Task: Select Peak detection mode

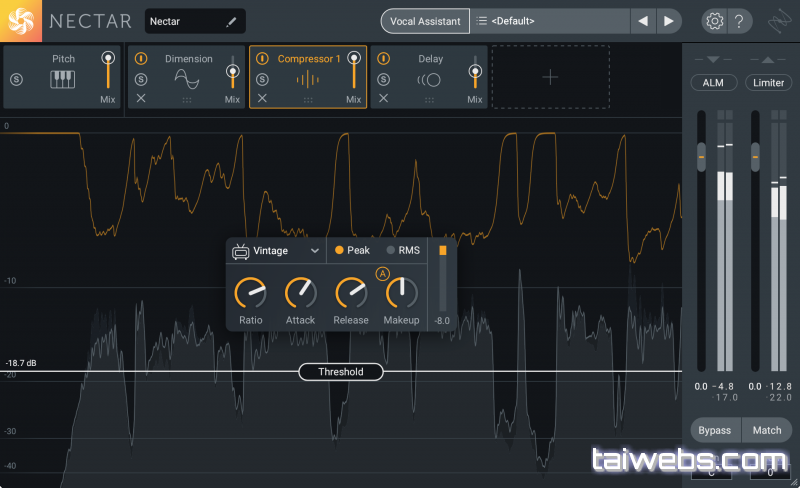Action: (352, 250)
